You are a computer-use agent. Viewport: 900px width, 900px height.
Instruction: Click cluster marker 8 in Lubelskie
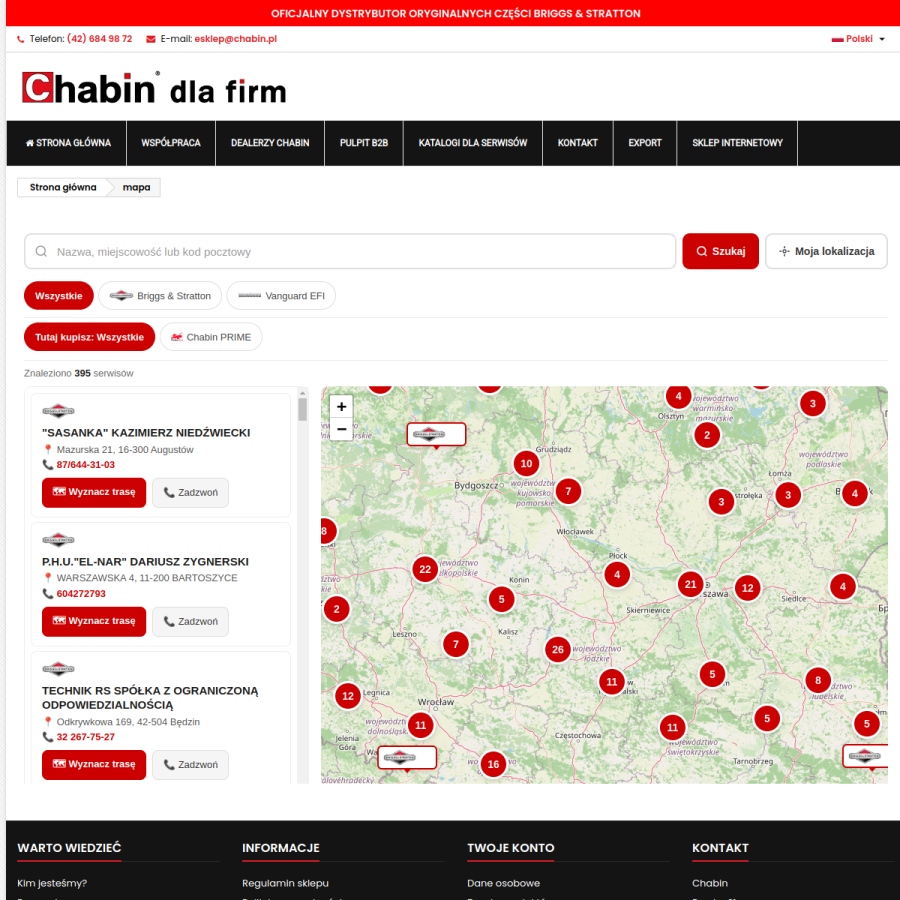click(818, 681)
